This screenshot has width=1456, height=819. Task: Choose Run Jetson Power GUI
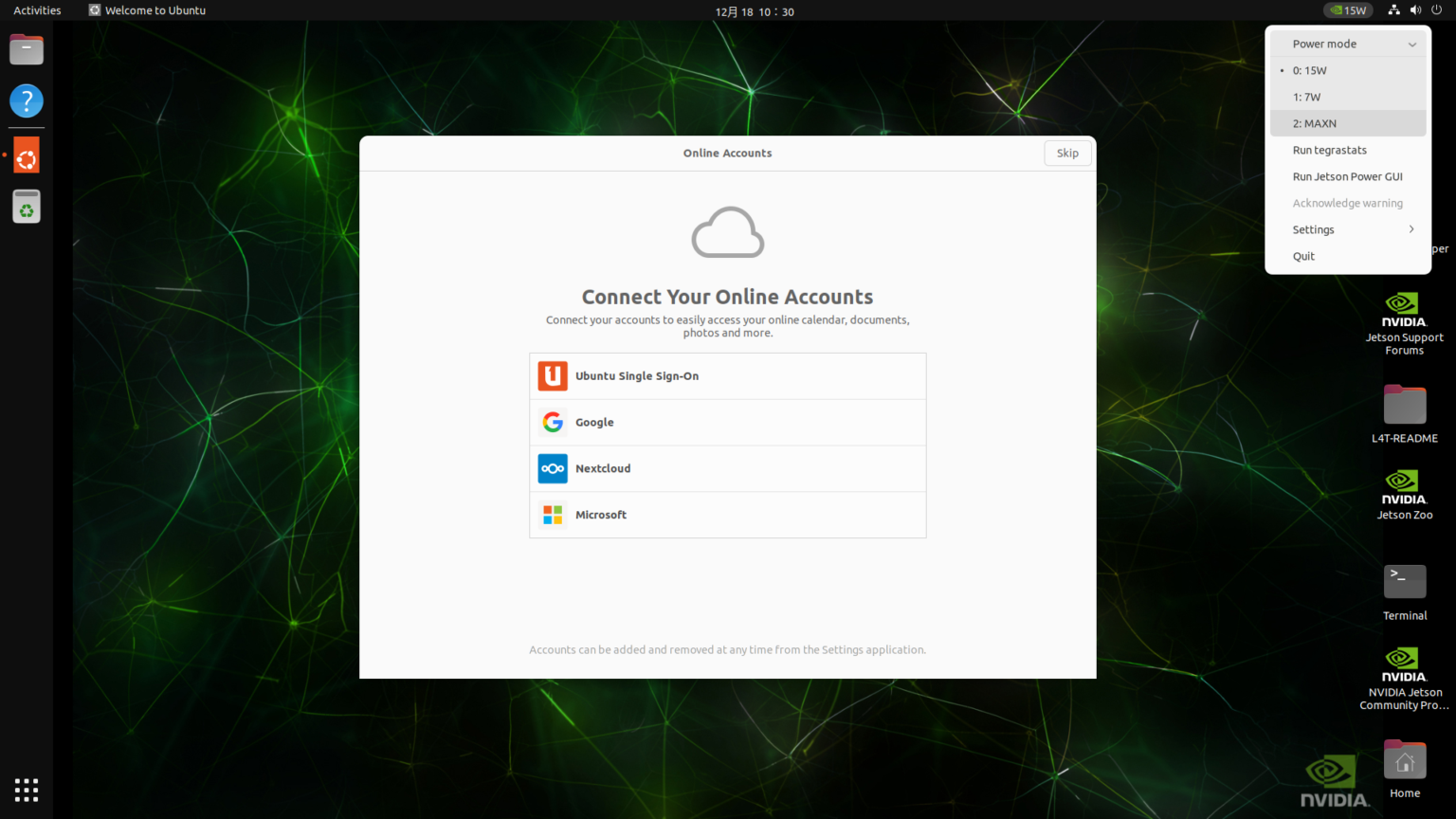coord(1347,176)
